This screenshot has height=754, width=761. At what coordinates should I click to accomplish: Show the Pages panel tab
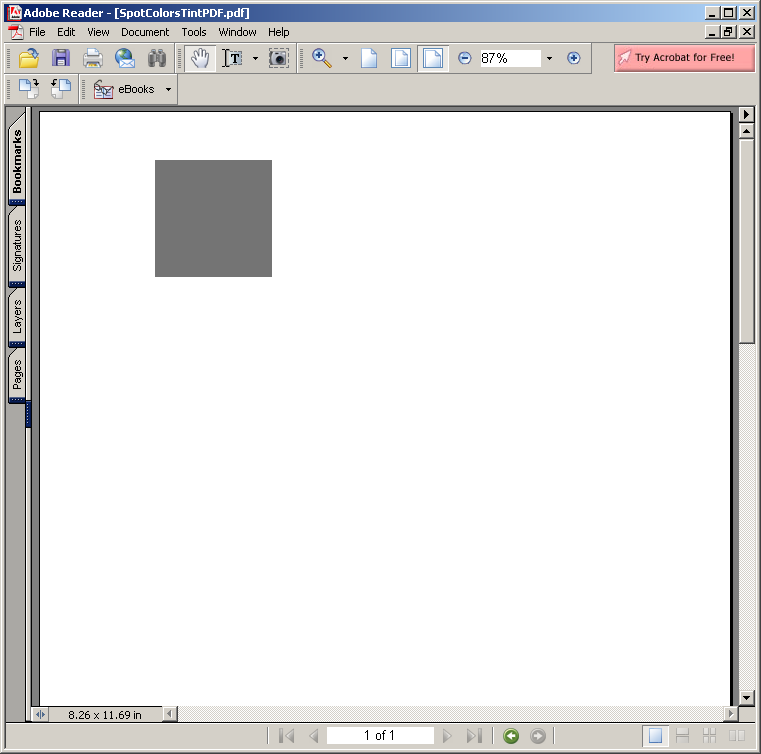[17, 374]
